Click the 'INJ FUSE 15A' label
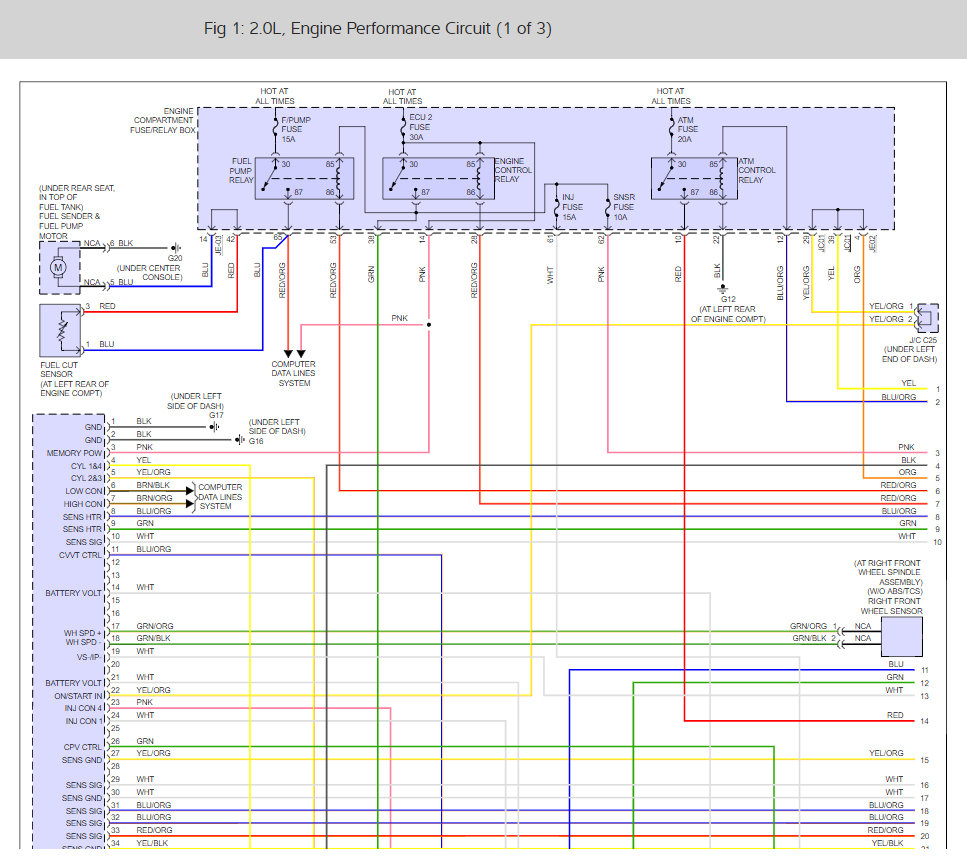967x862 pixels. pos(572,207)
